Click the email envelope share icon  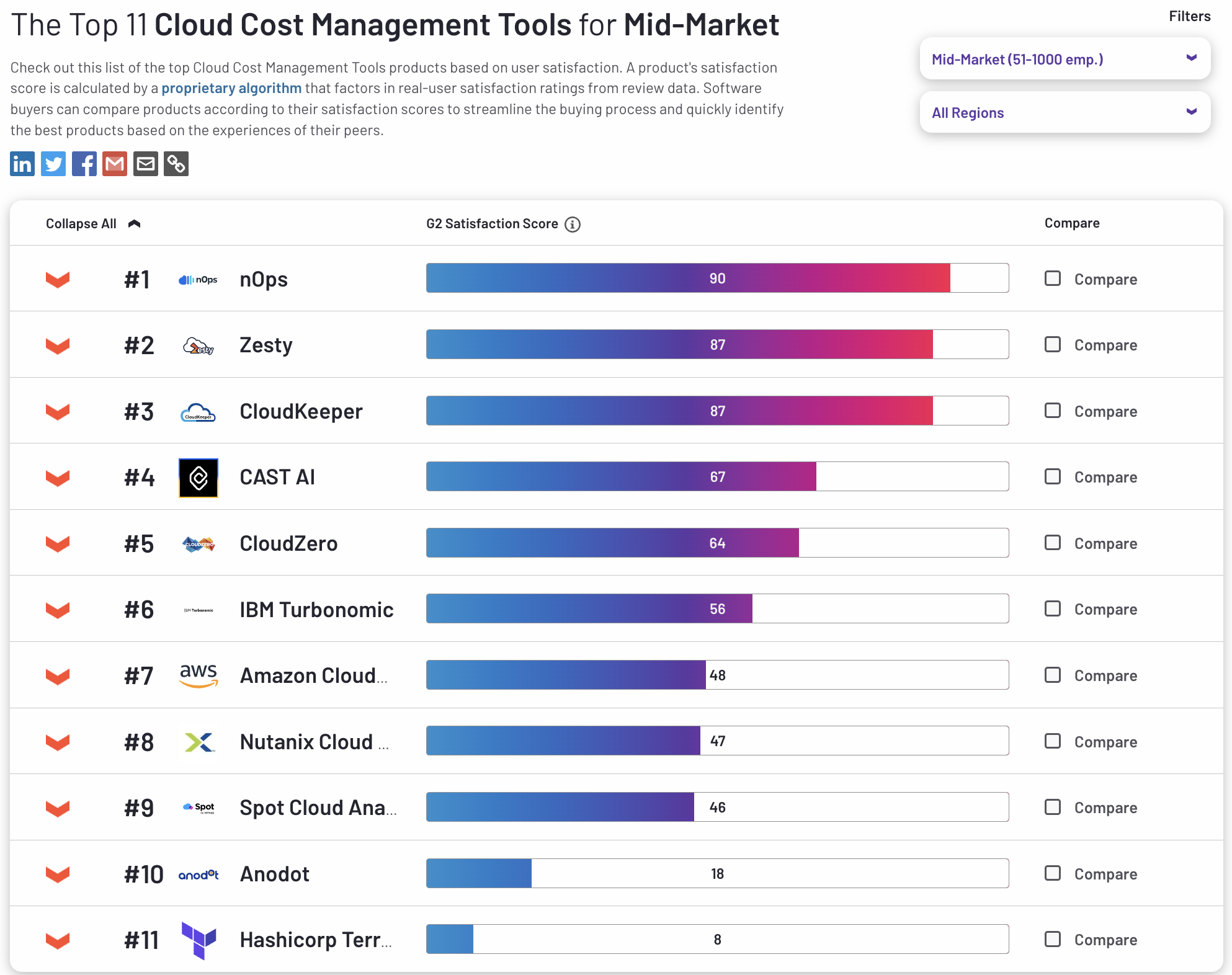(146, 164)
